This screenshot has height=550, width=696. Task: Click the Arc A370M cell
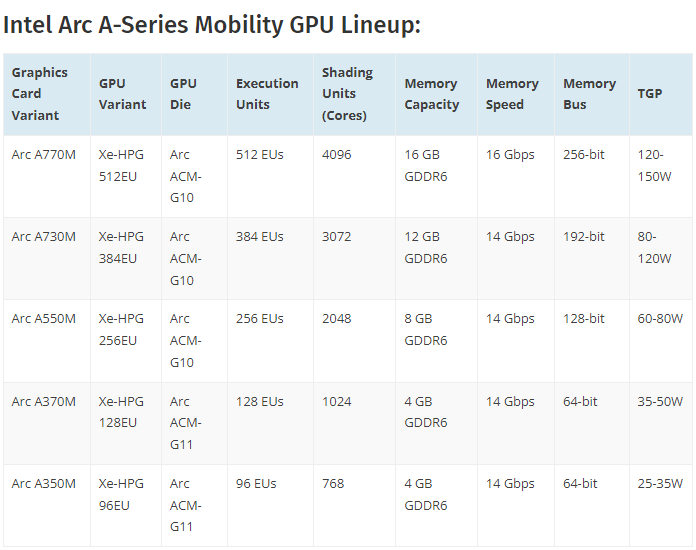[43, 402]
